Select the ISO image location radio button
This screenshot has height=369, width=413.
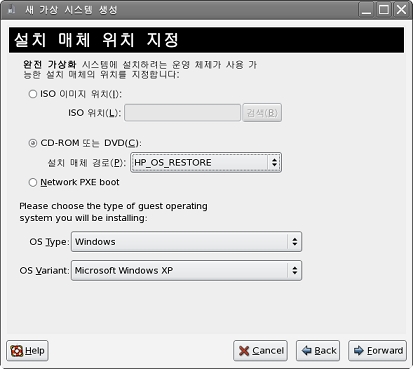tap(33, 94)
